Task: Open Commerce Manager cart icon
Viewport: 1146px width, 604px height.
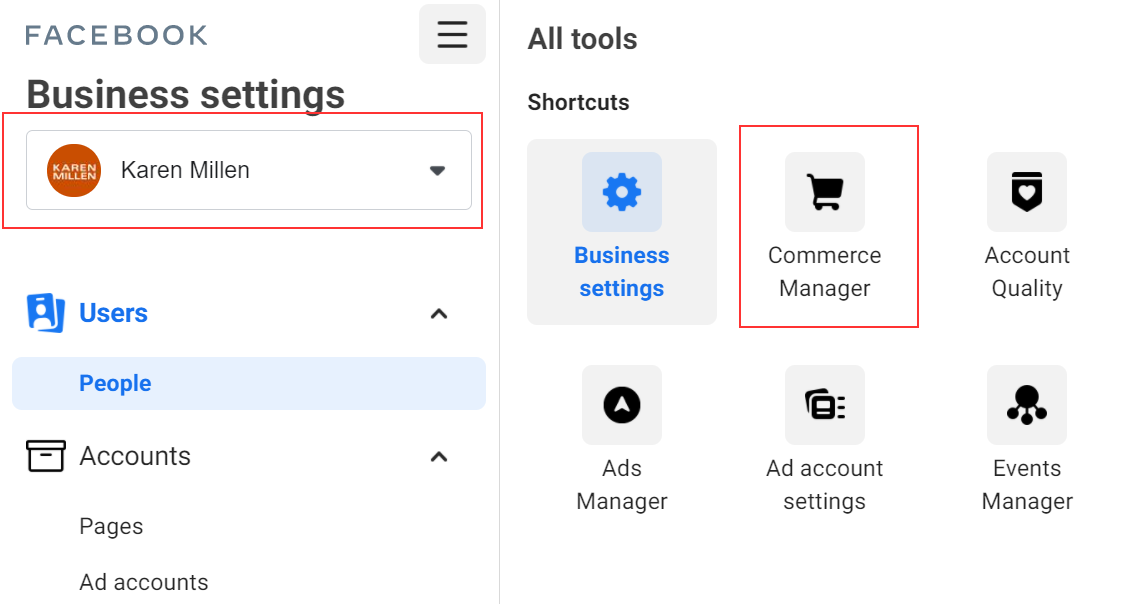Action: point(824,192)
